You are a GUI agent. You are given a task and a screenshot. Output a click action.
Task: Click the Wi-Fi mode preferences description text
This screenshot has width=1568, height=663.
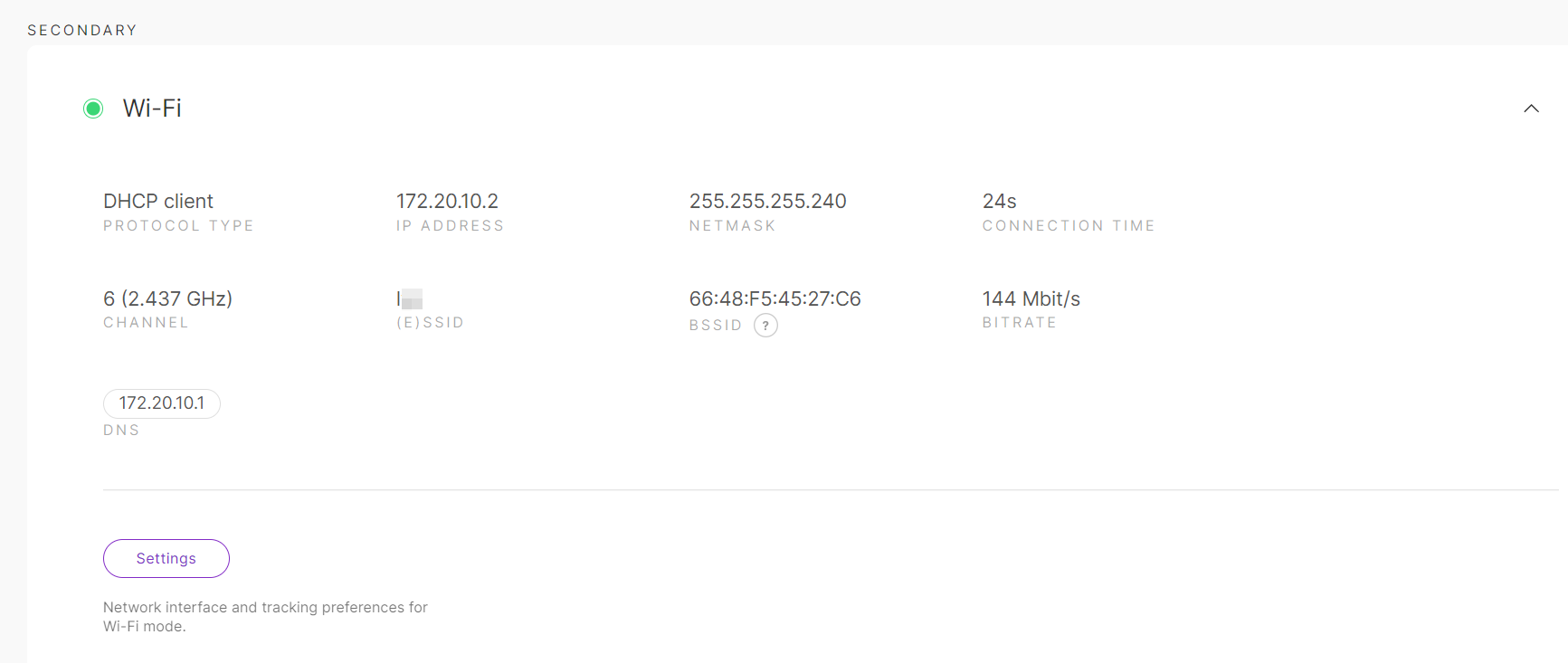click(265, 617)
